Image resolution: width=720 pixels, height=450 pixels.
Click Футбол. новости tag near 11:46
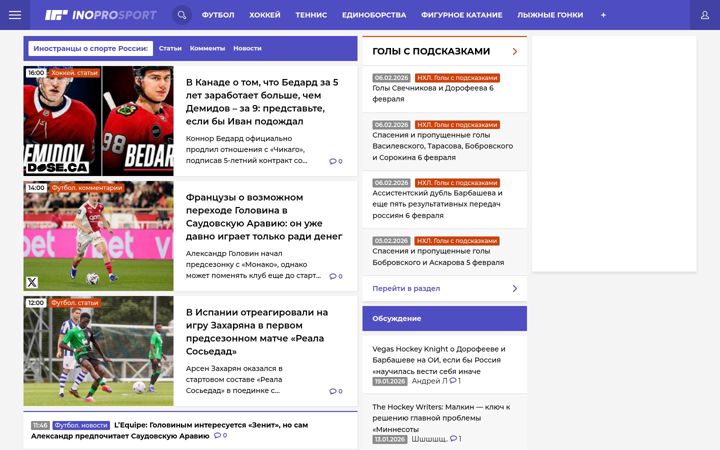point(81,425)
